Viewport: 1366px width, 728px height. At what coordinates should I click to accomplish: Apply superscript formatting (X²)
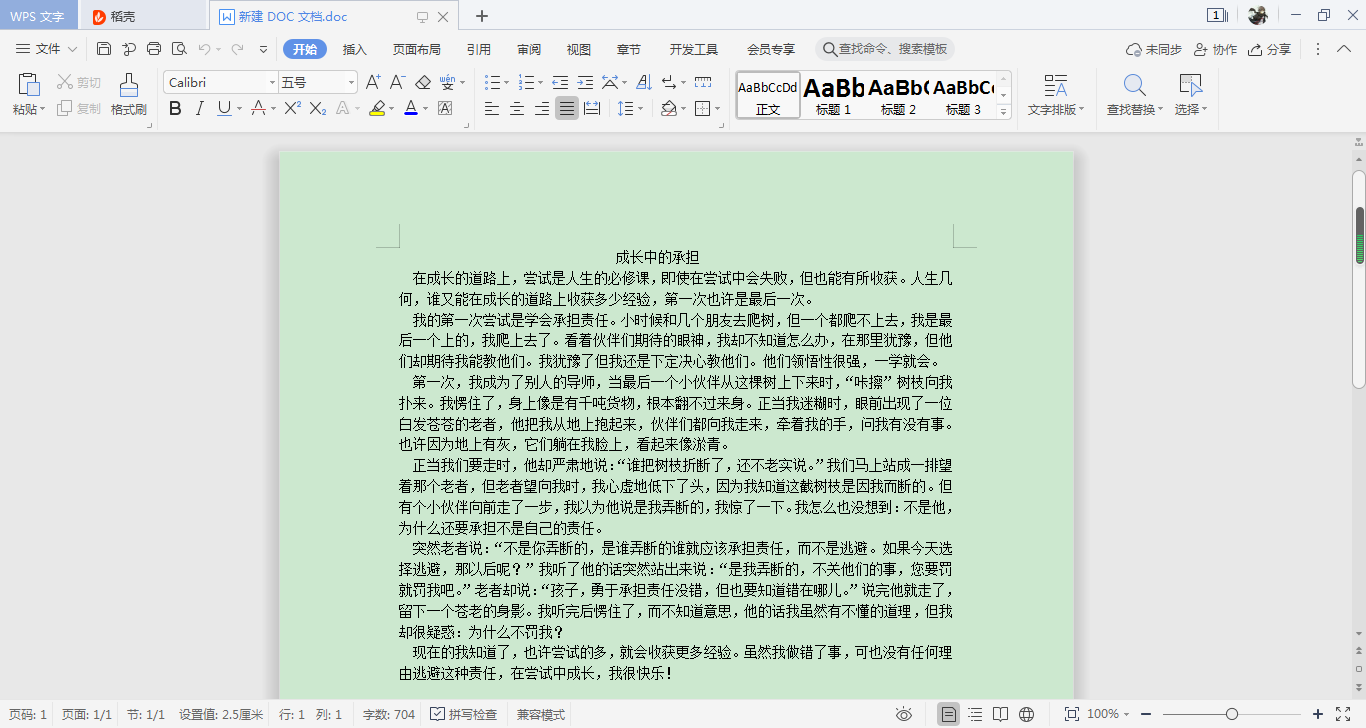pos(292,108)
